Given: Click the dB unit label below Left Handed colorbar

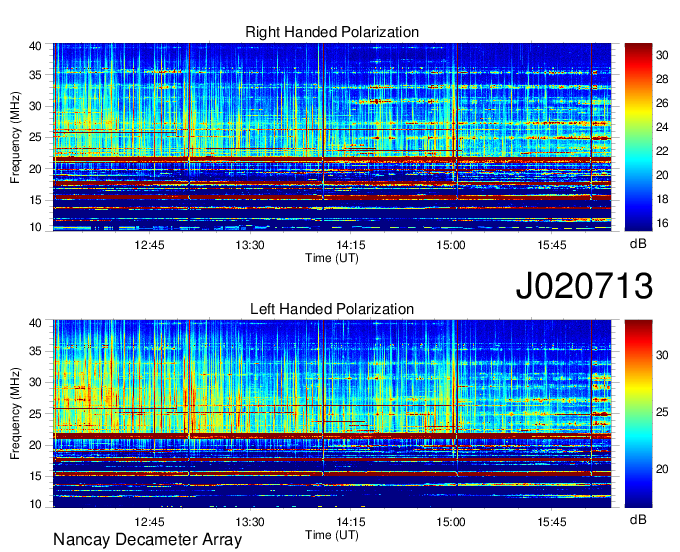Looking at the screenshot, I should tap(638, 520).
